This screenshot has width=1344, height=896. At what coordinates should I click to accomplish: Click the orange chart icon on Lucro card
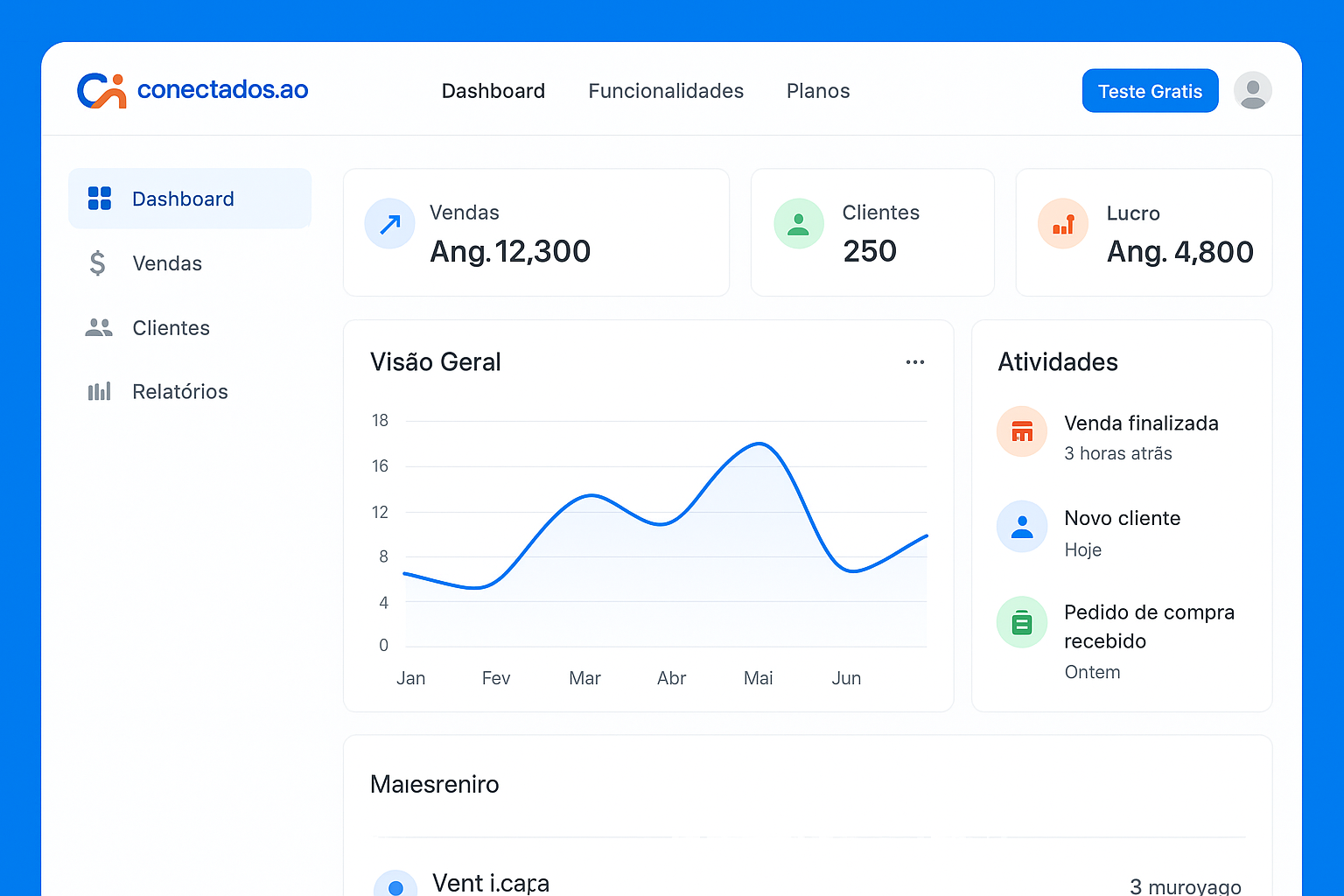[1063, 224]
